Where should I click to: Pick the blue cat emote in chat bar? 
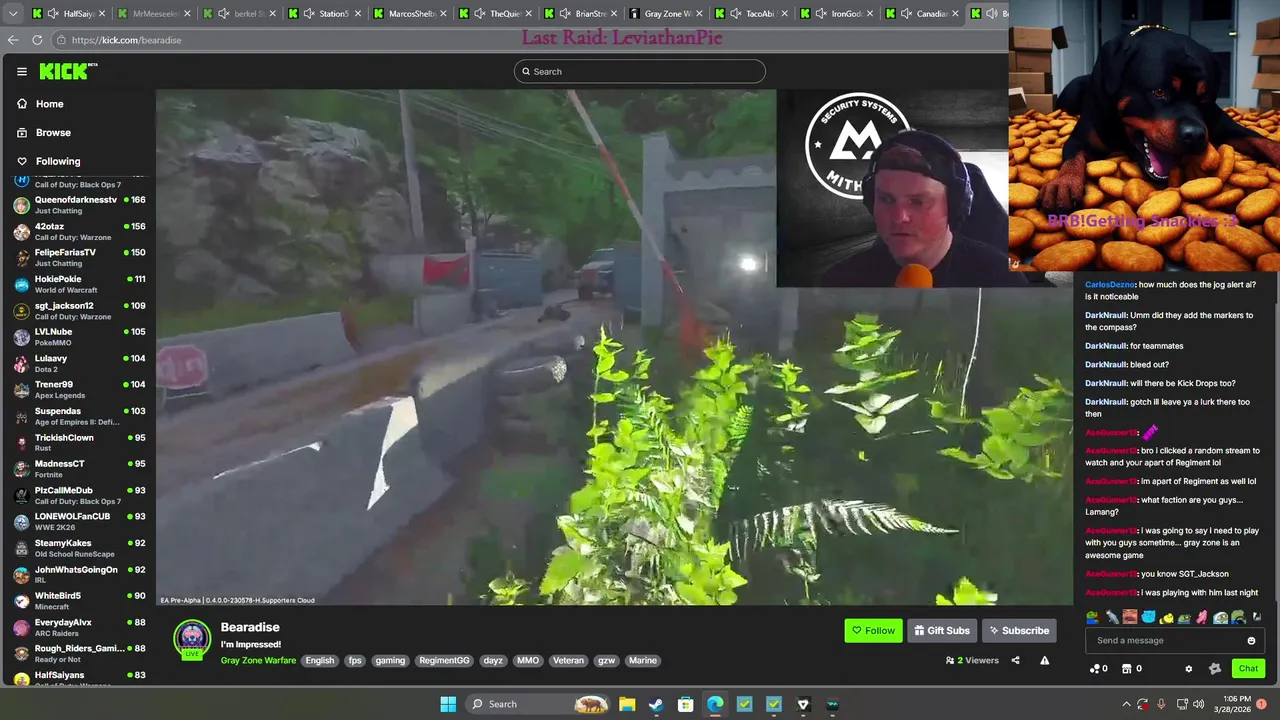coord(1148,617)
